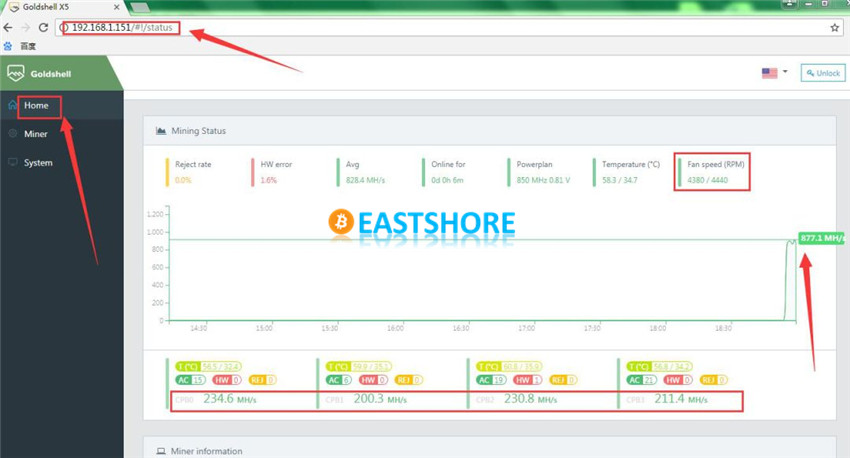This screenshot has height=458, width=850.
Task: Click the AC 19 badge
Action: click(492, 380)
